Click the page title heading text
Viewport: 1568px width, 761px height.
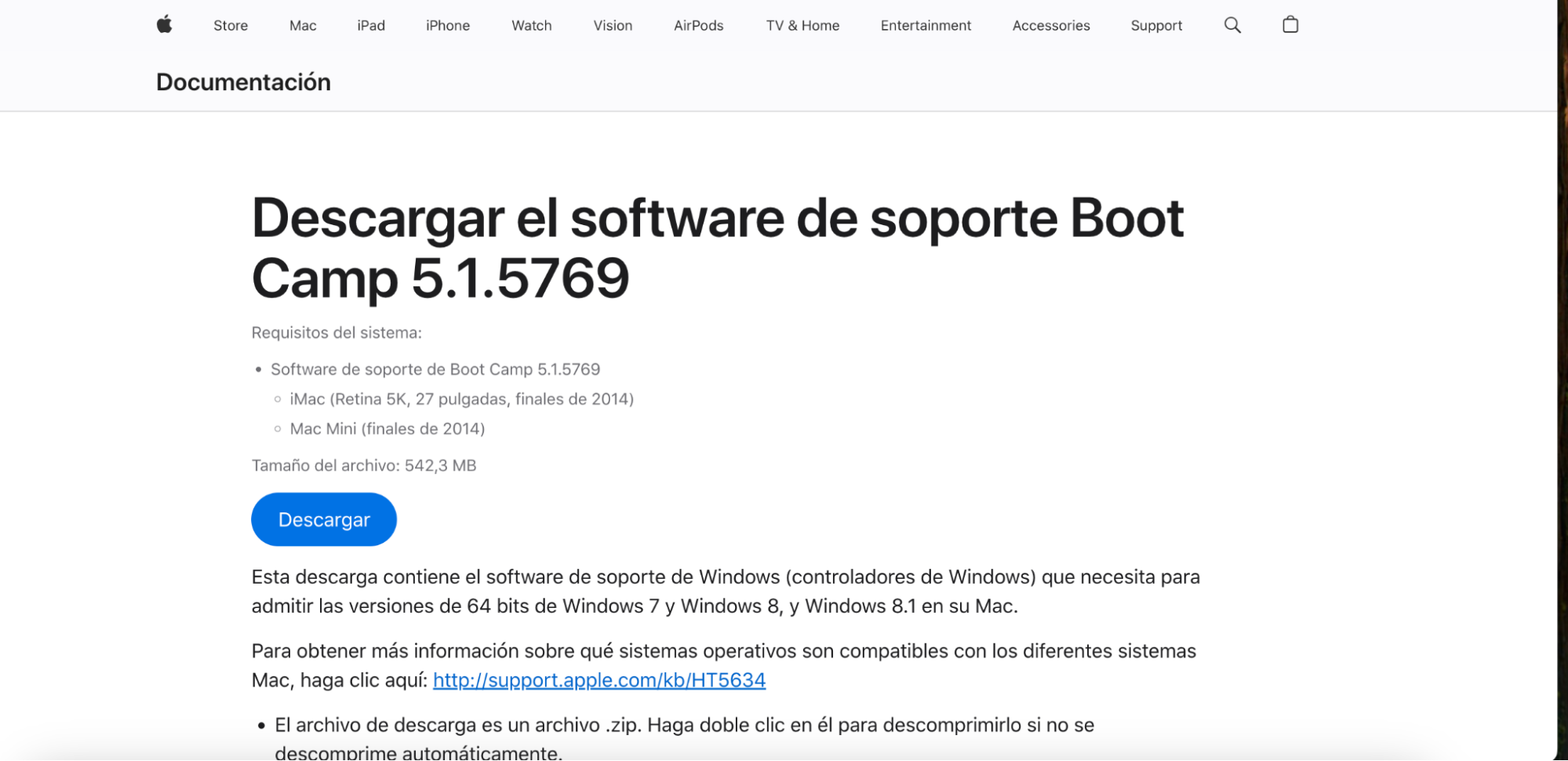point(718,246)
